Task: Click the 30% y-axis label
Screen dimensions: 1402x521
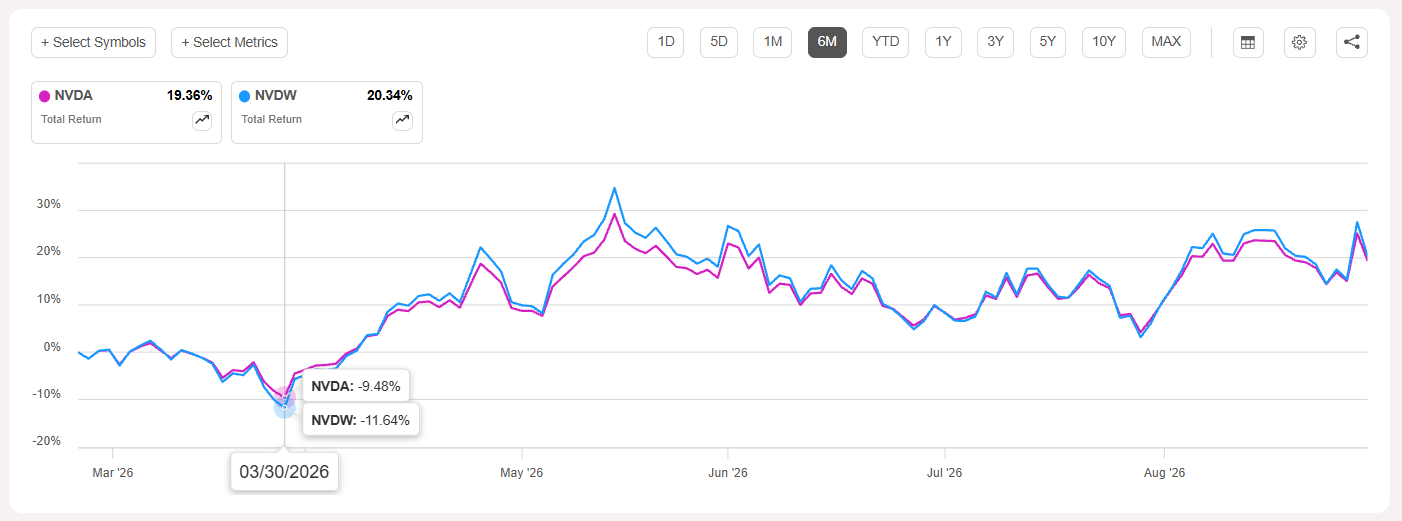Action: click(49, 204)
